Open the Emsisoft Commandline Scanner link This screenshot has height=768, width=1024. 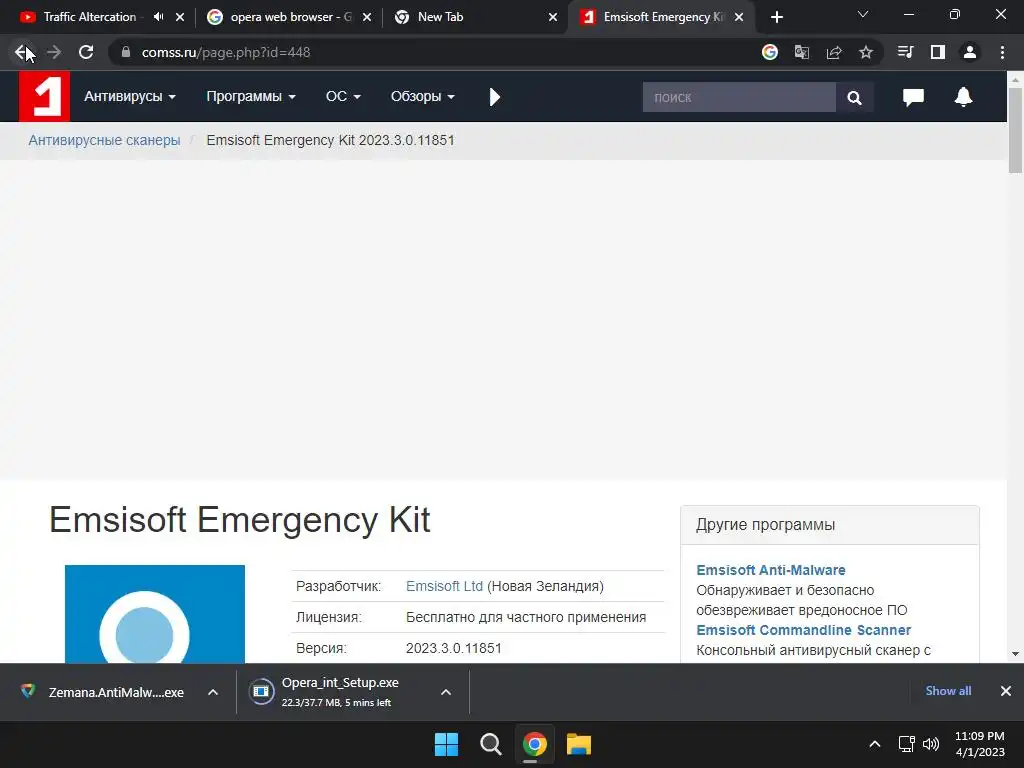[803, 630]
